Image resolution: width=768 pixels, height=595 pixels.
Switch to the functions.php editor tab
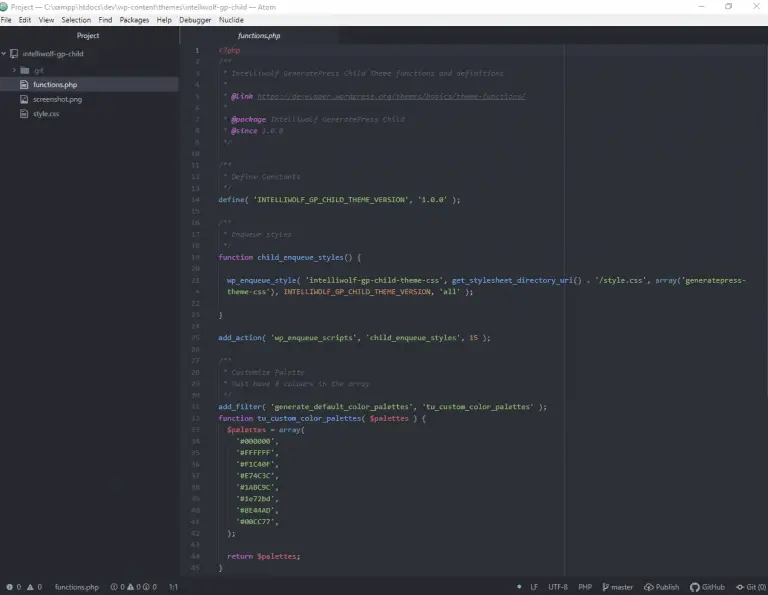259,36
